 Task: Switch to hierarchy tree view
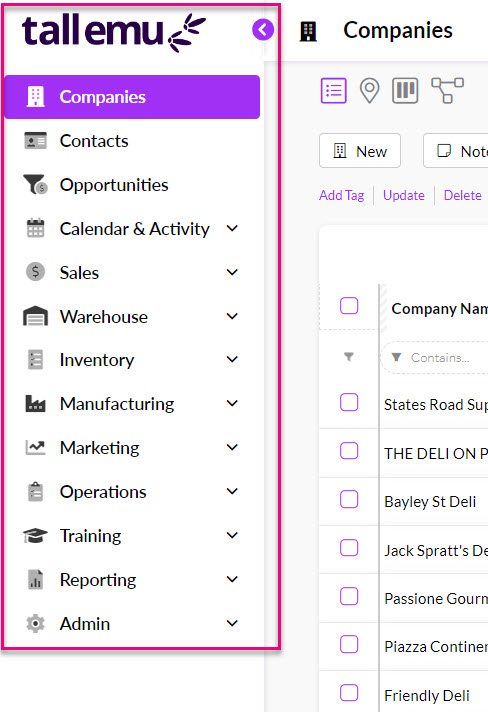448,90
